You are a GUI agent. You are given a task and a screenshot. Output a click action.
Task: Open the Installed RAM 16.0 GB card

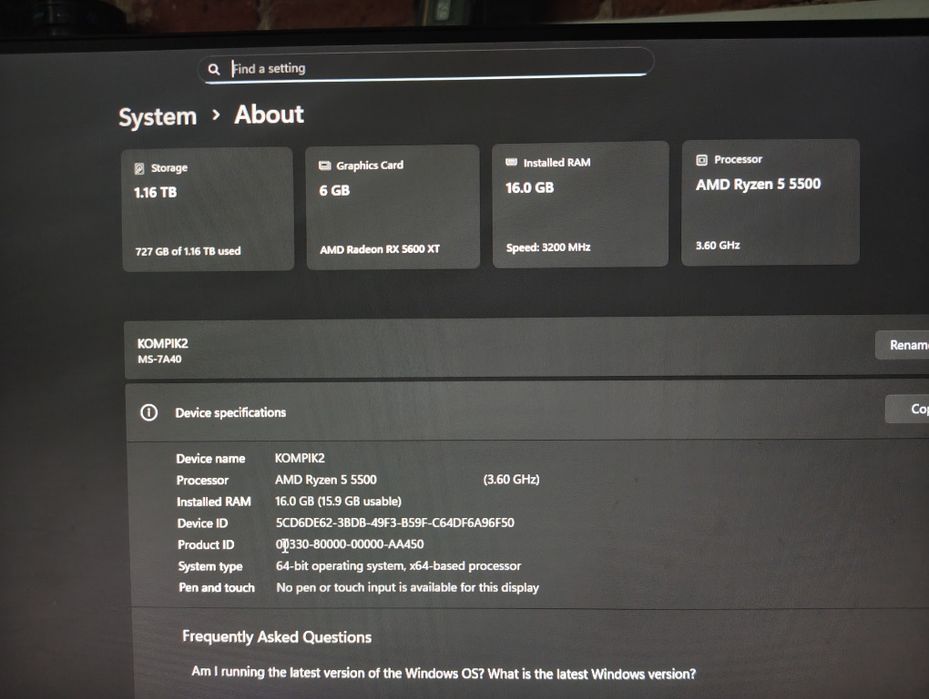click(x=581, y=204)
